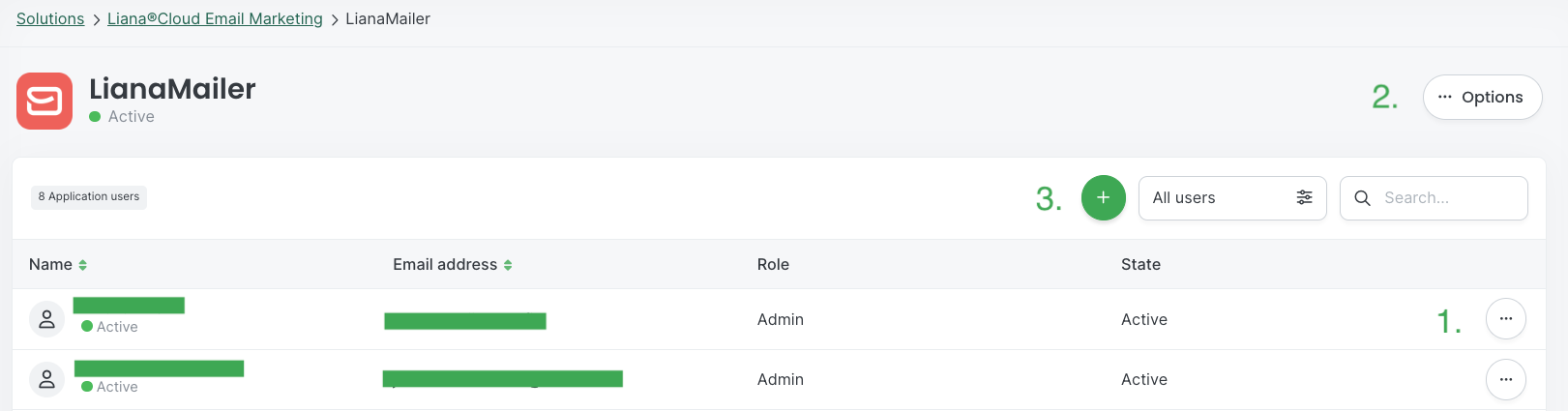
Task: Open the three-dot menu for first user row
Action: [1505, 318]
